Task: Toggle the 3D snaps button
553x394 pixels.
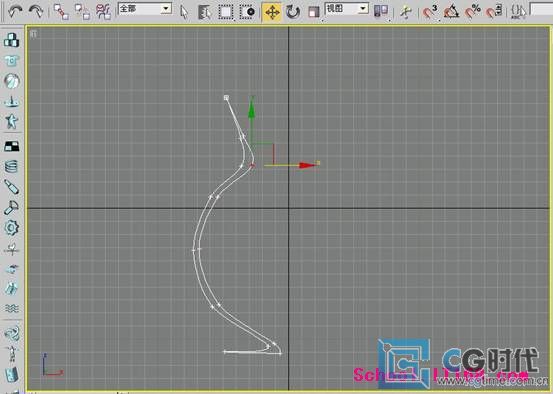Action: [x=430, y=12]
